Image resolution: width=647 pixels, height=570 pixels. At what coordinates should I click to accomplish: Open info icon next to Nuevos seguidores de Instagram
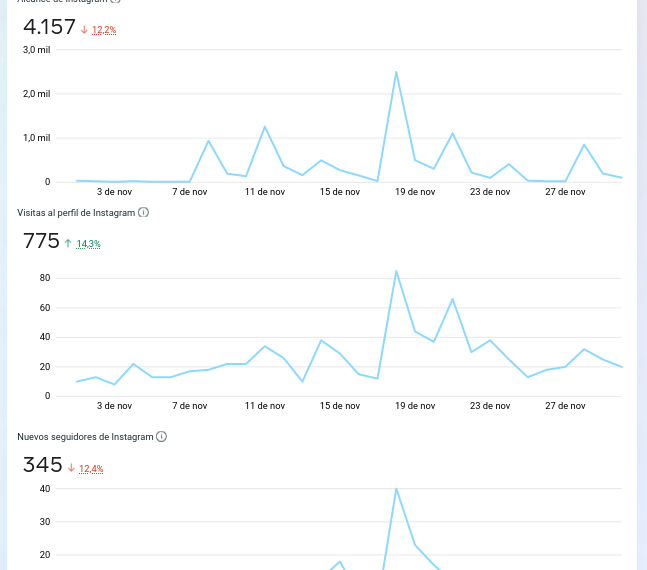pos(161,437)
